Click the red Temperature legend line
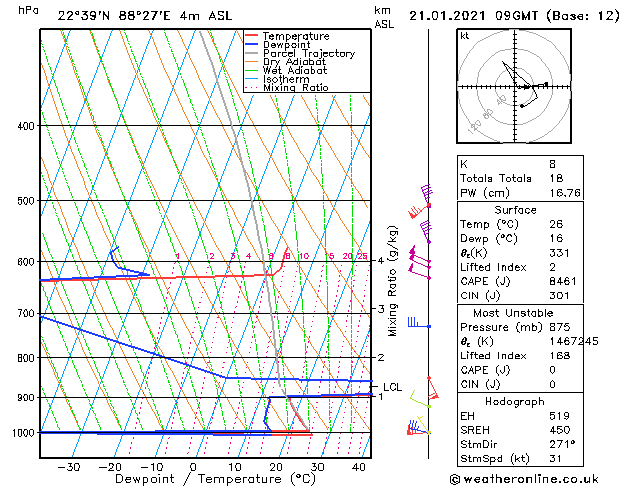This screenshot has height=486, width=629. click(251, 36)
